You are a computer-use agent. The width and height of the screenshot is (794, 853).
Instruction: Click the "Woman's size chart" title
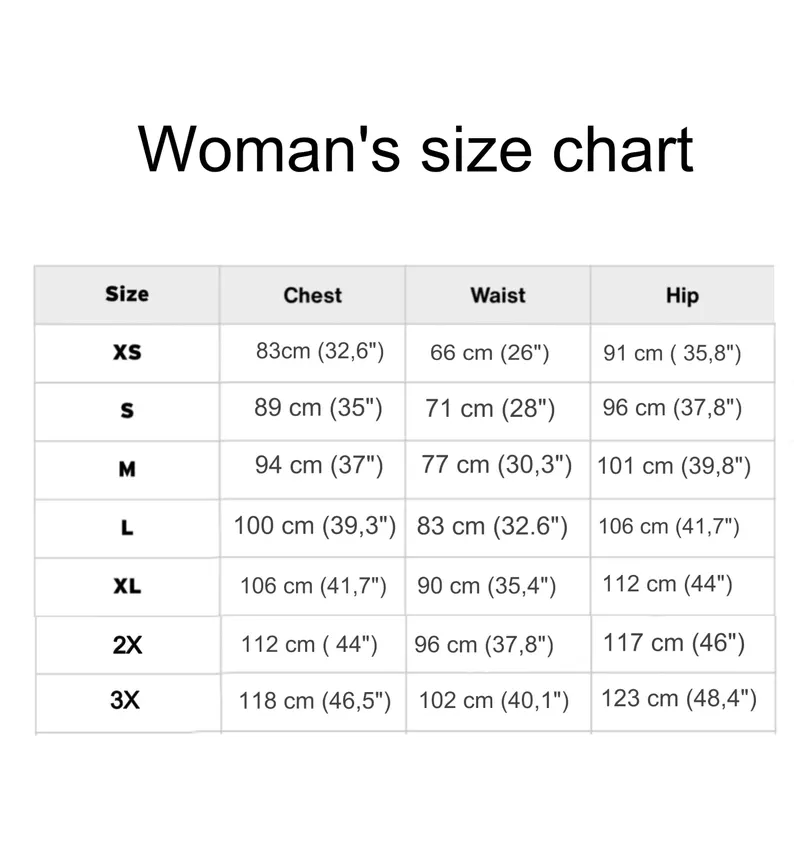coord(415,150)
